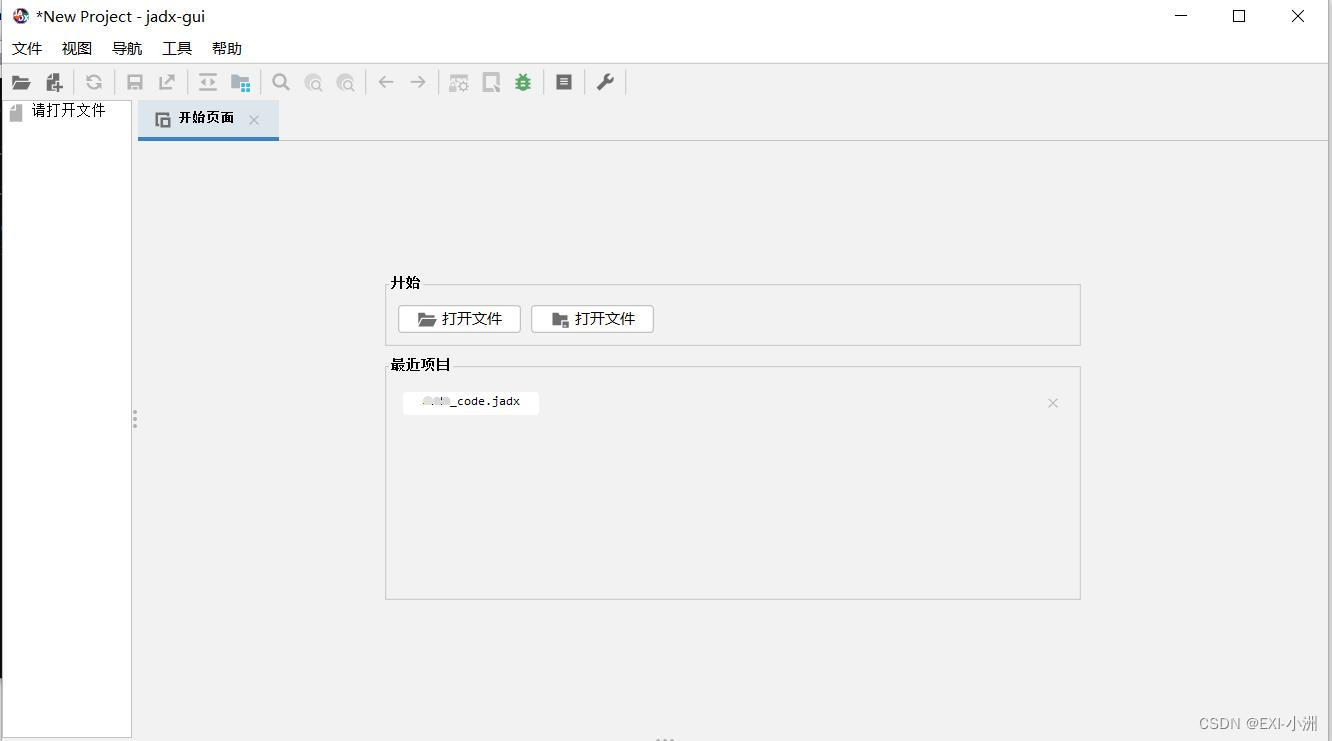Open text search via the magnifier icon

click(x=281, y=82)
